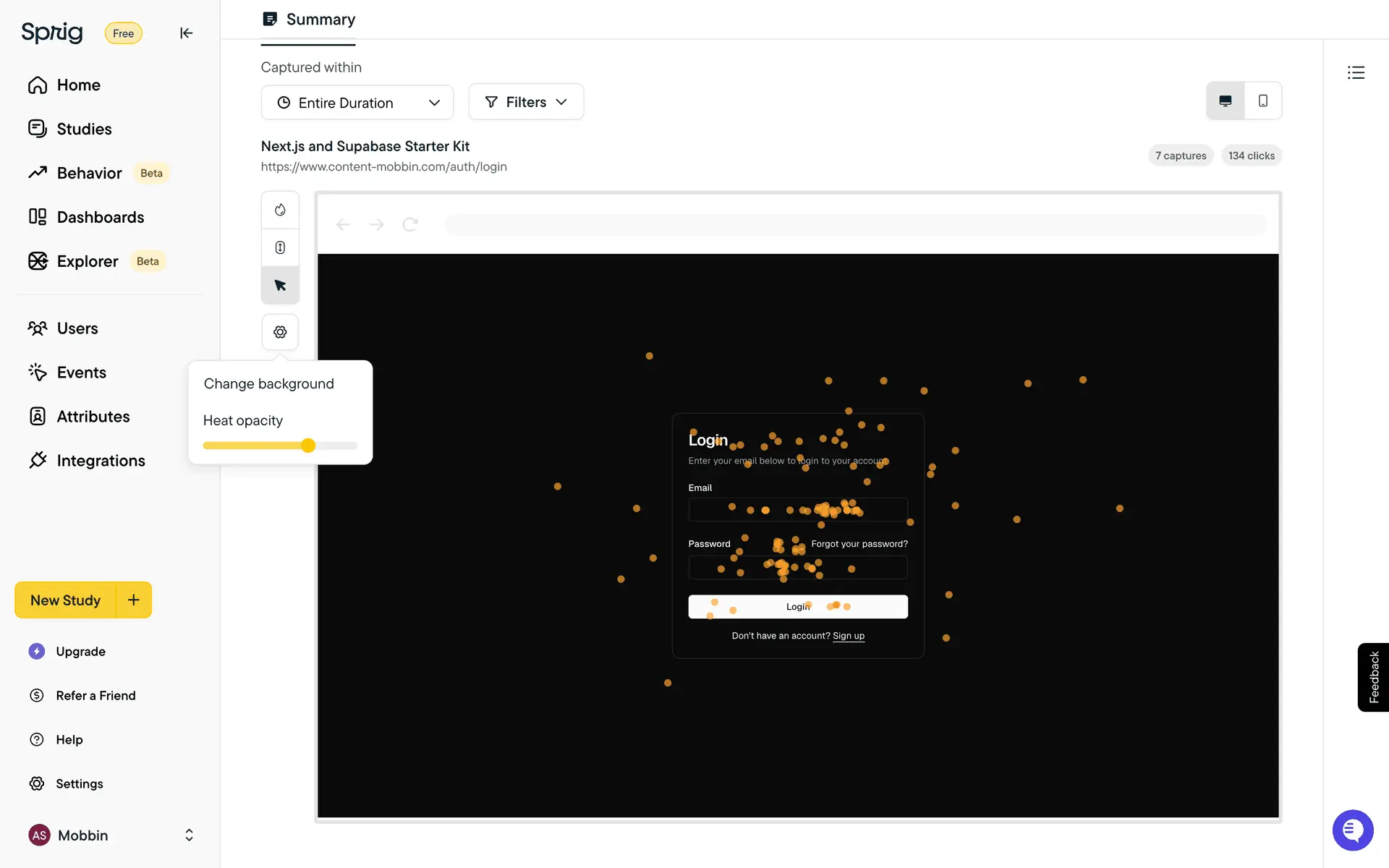Adjust the Heat opacity slider handle
Image resolution: width=1389 pixels, height=868 pixels.
[308, 446]
